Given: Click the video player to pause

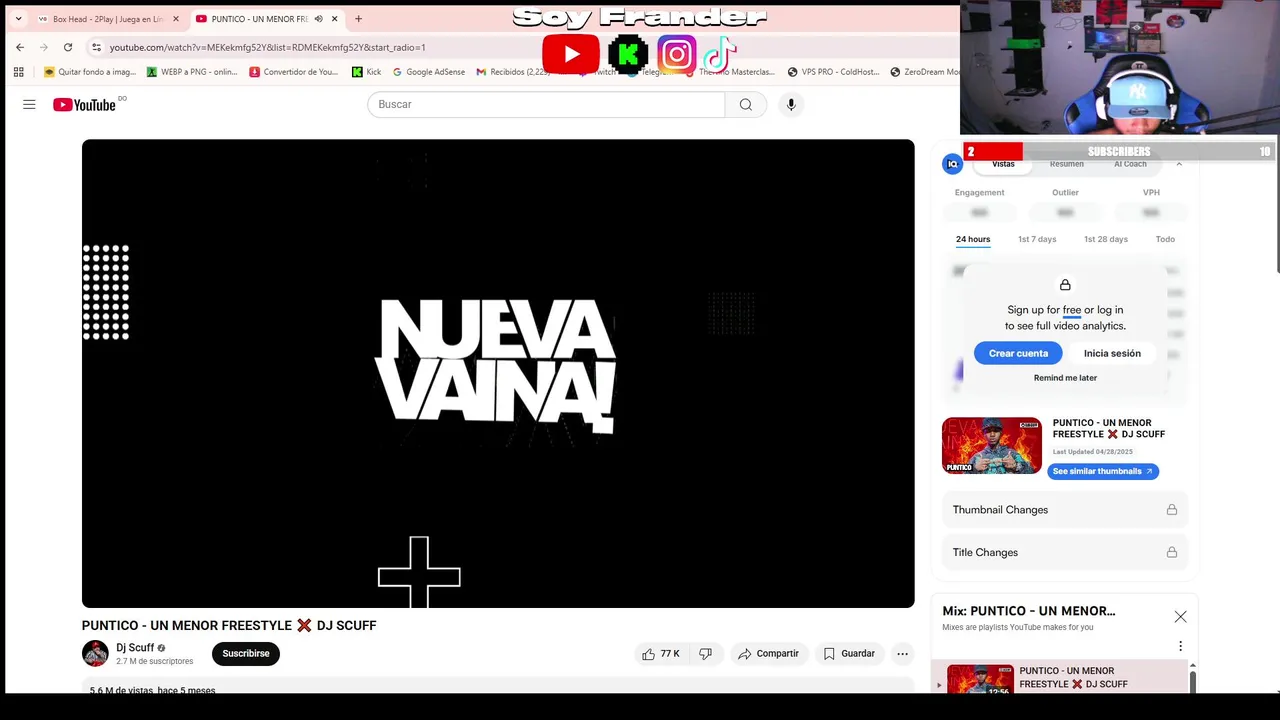Looking at the screenshot, I should pyautogui.click(x=498, y=373).
